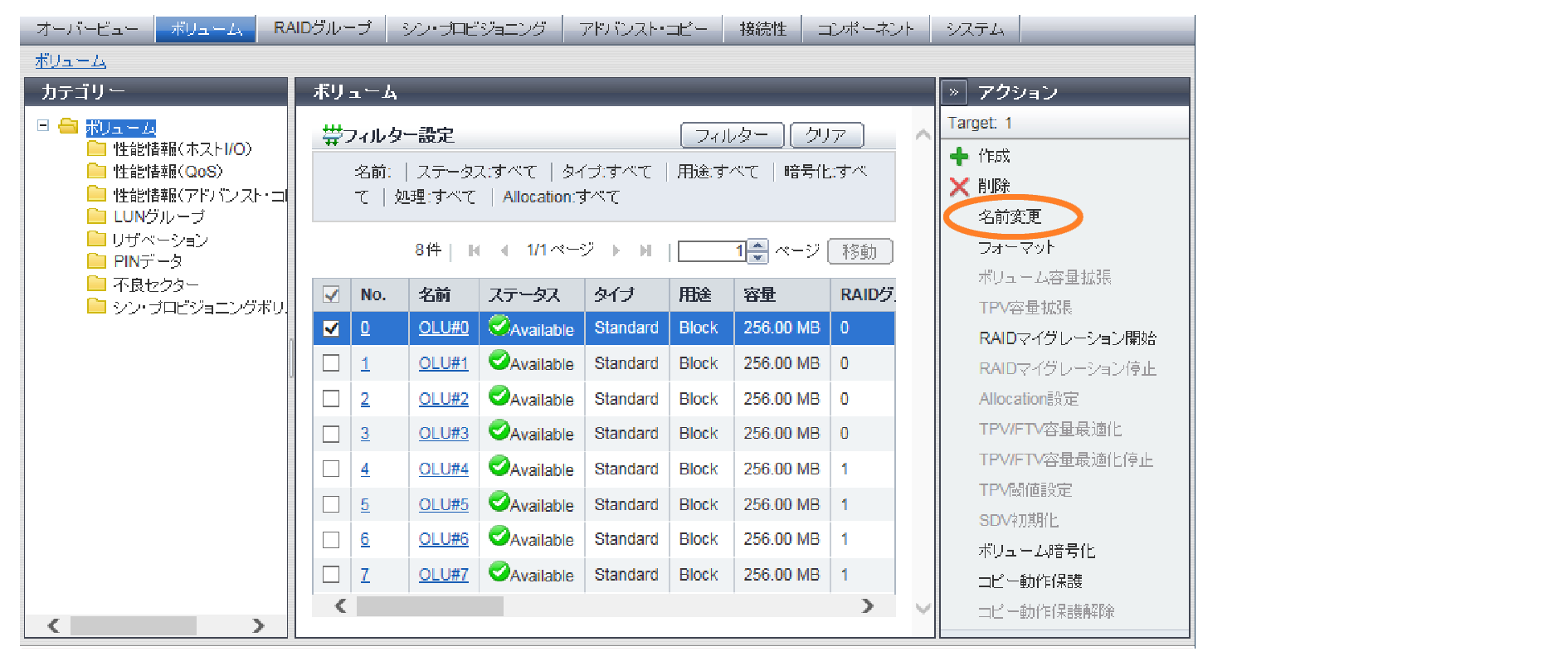
Task: Click the red X Delete icon
Action: click(959, 187)
